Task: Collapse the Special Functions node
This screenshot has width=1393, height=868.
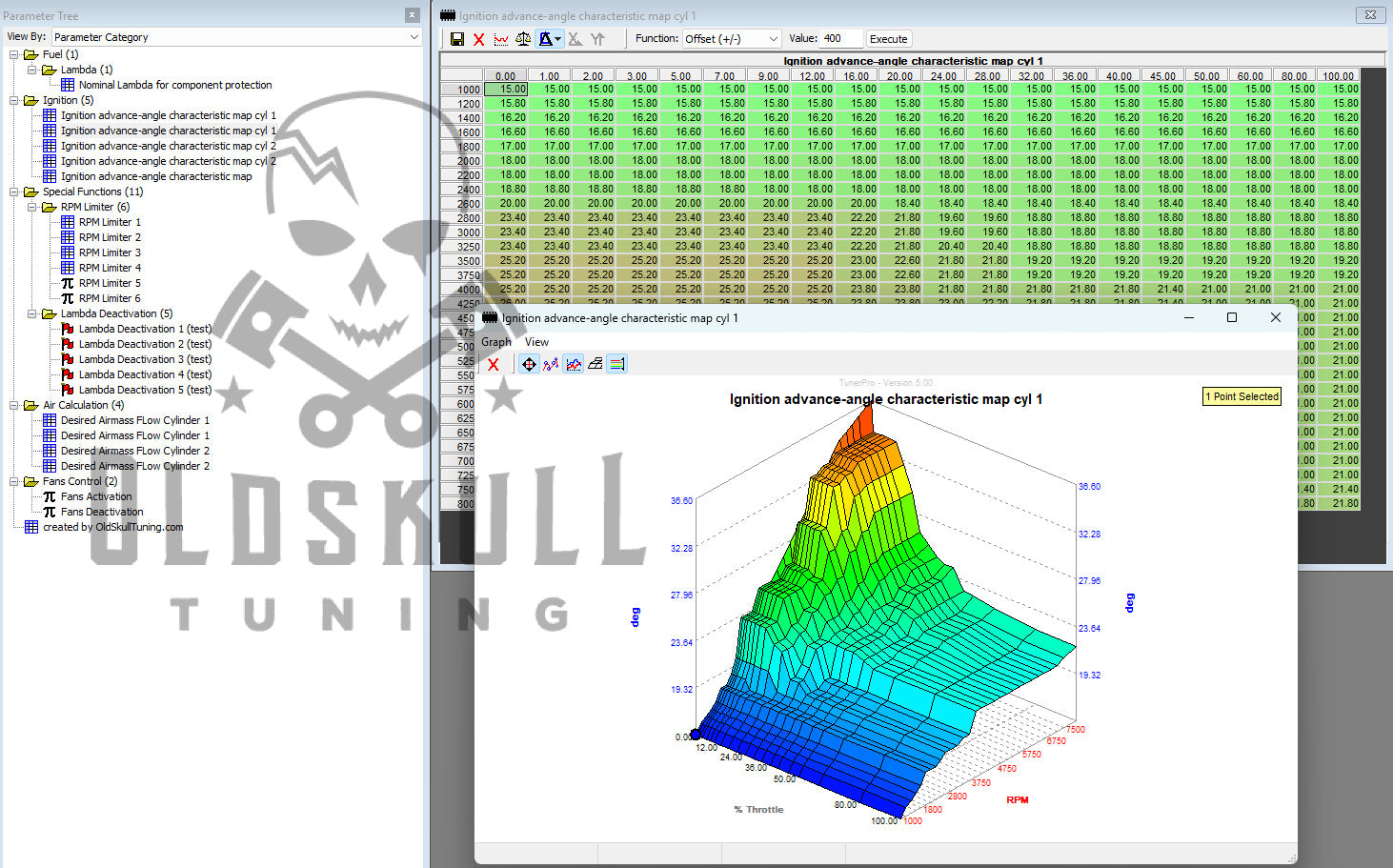Action: (x=14, y=192)
